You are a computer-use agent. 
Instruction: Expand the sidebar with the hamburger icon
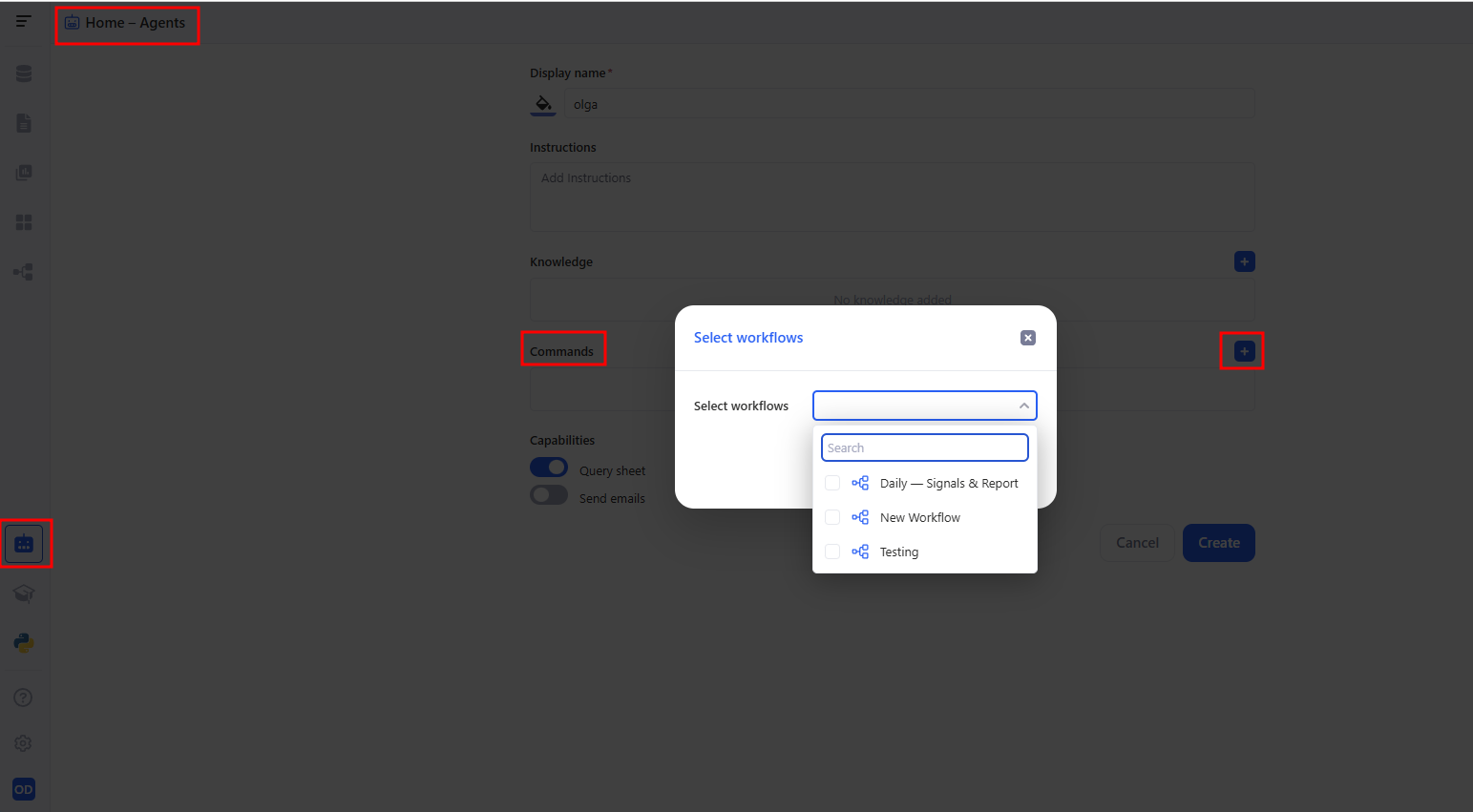23,22
